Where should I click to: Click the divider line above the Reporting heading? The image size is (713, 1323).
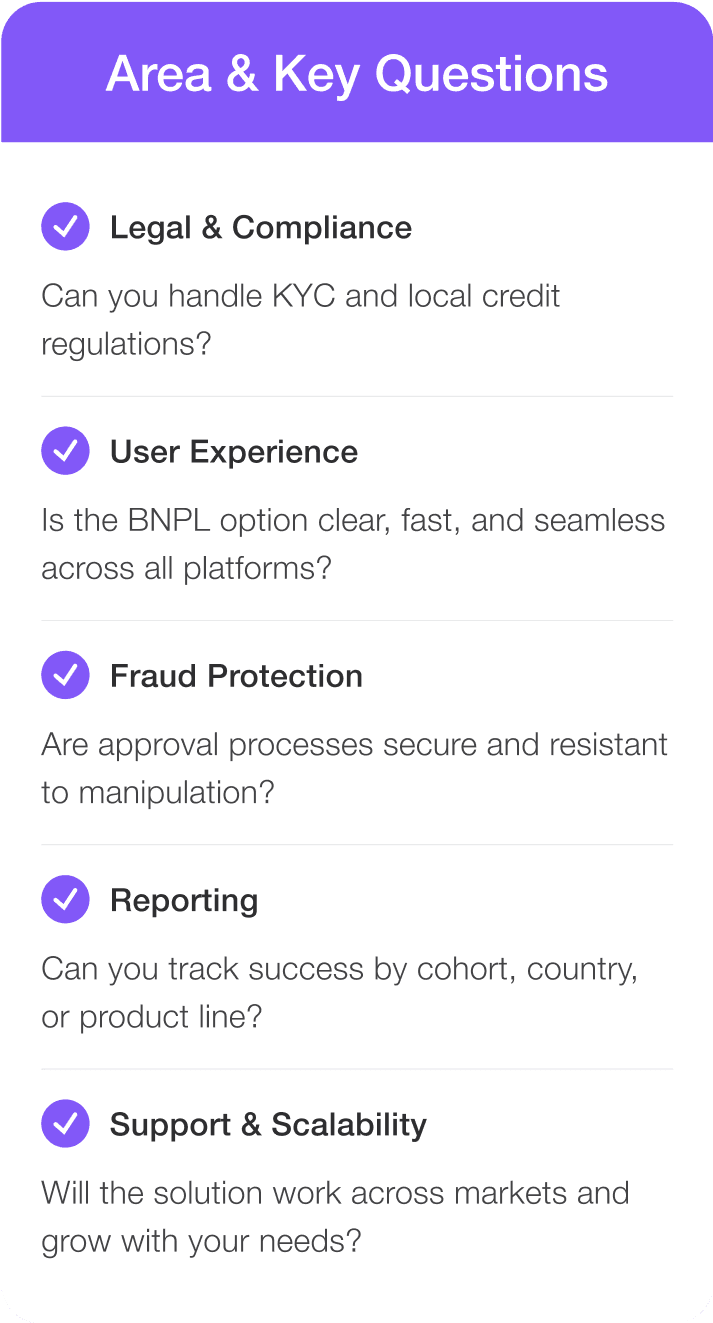356,844
